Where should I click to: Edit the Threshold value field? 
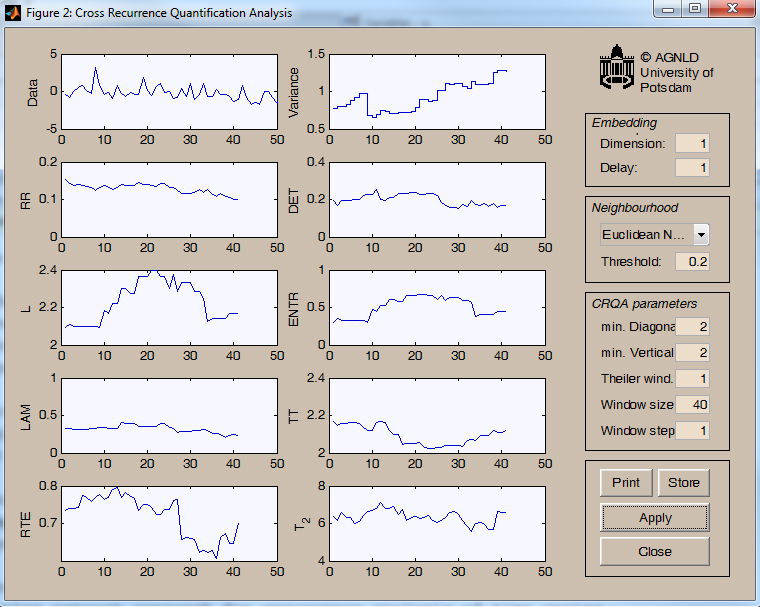[692, 262]
